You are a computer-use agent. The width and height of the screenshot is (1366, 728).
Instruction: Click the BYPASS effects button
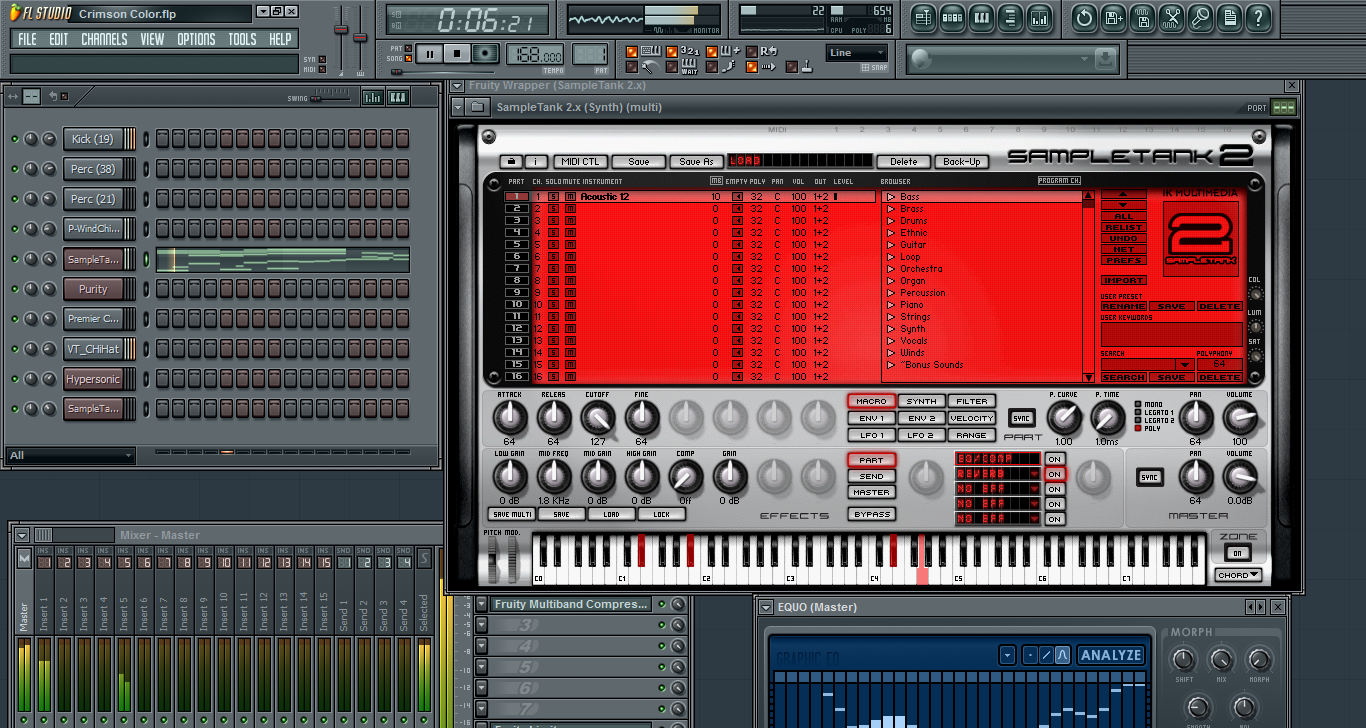point(872,514)
